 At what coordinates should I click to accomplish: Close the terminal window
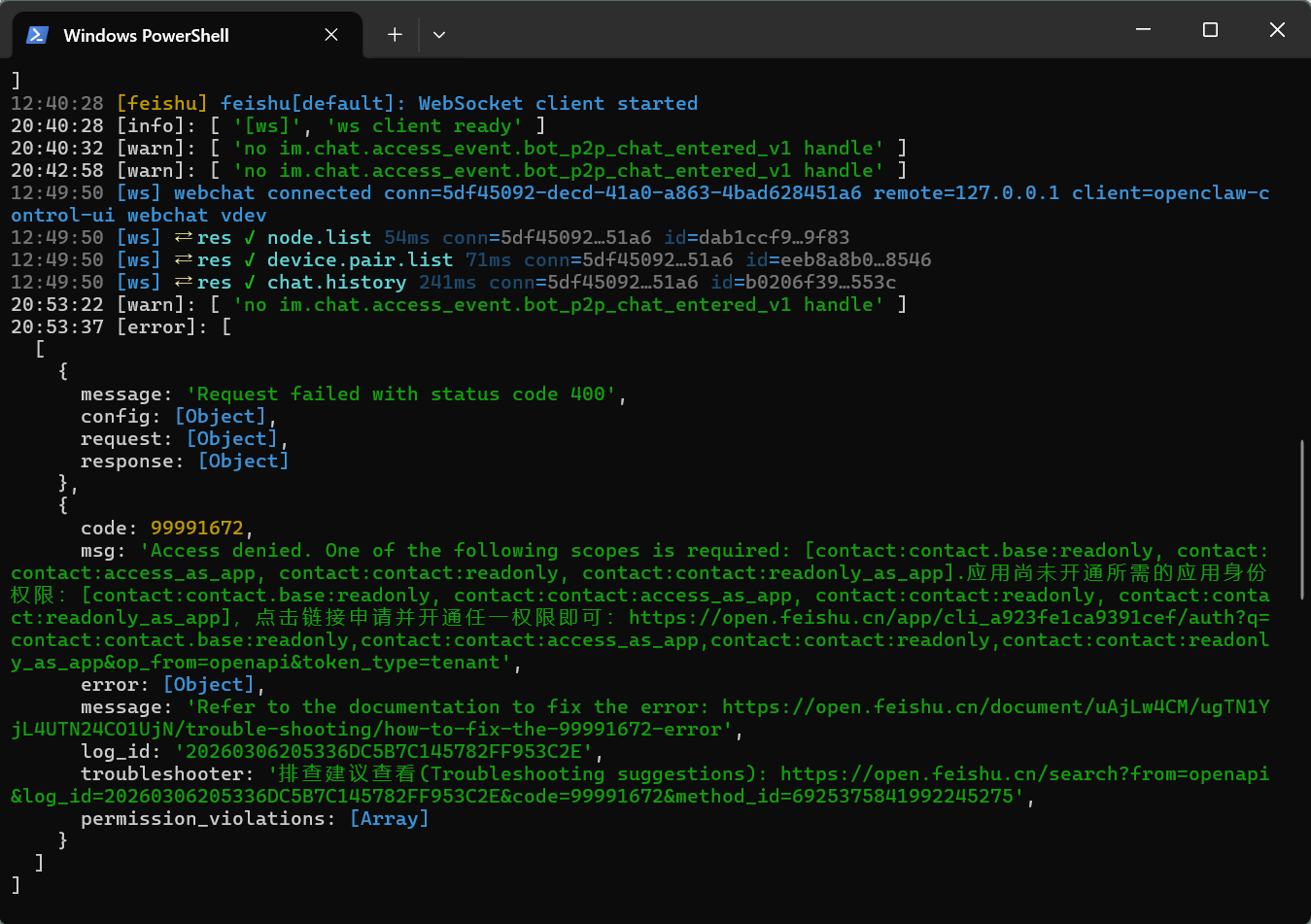click(1277, 30)
